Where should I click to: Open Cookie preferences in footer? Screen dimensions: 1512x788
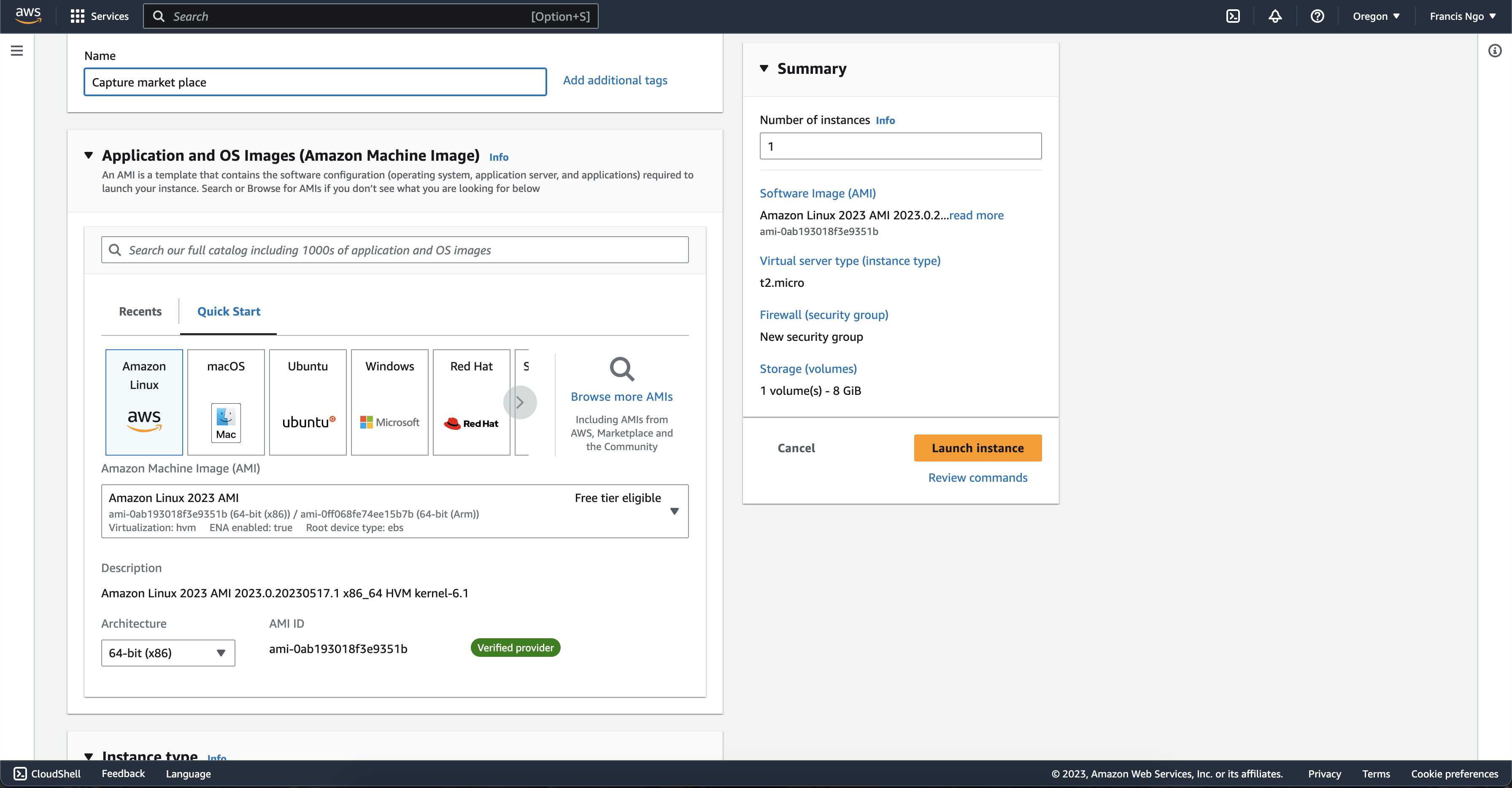[1455, 774]
